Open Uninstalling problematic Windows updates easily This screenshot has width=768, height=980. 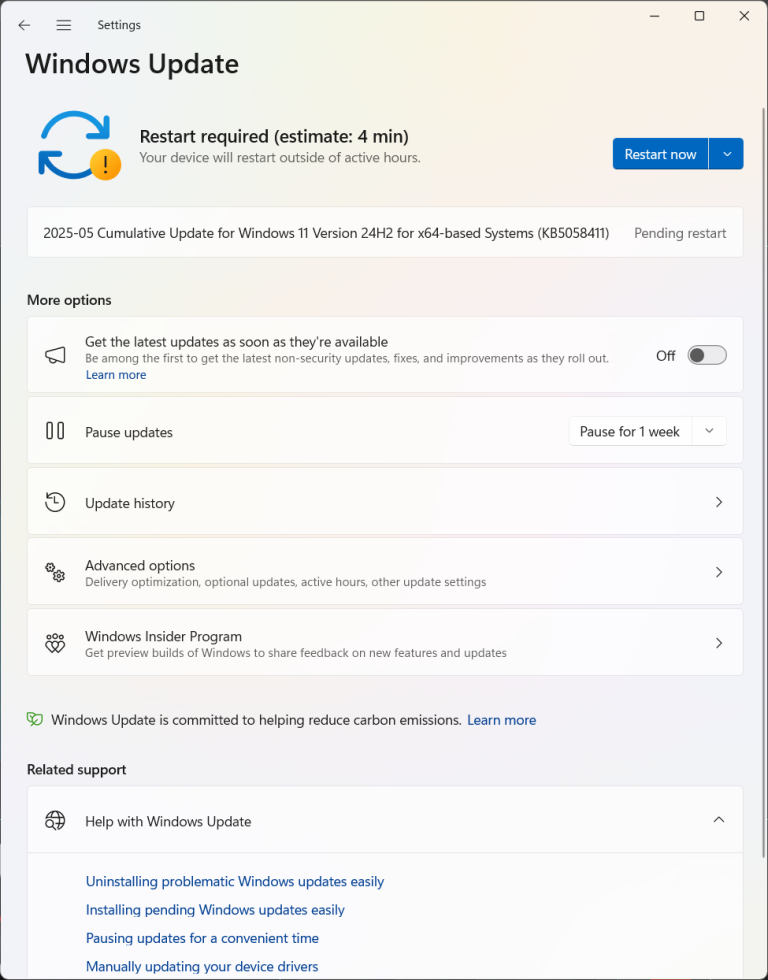tap(234, 881)
